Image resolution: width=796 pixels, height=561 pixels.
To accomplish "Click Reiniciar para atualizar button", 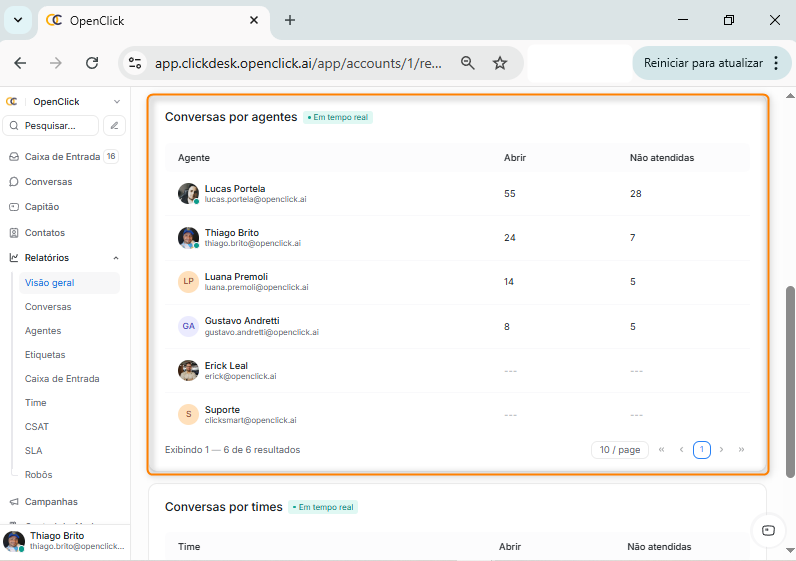I will (703, 63).
